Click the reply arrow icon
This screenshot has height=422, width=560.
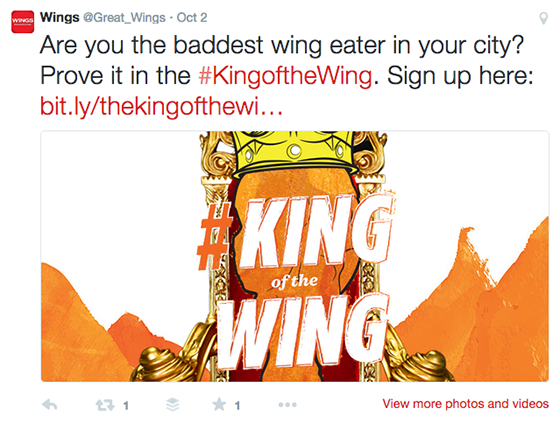click(x=50, y=405)
